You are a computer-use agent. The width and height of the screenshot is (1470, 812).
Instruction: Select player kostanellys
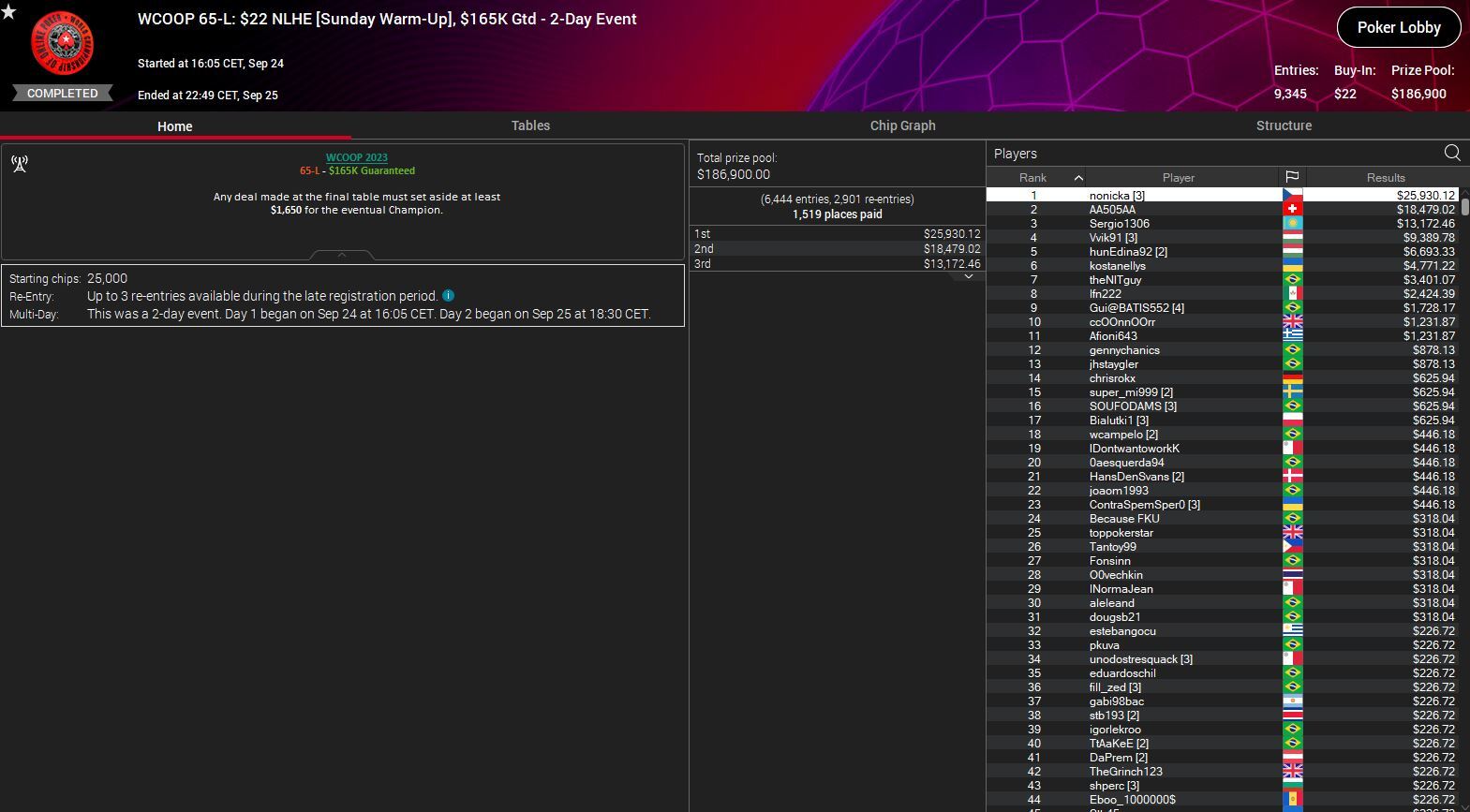1117,265
